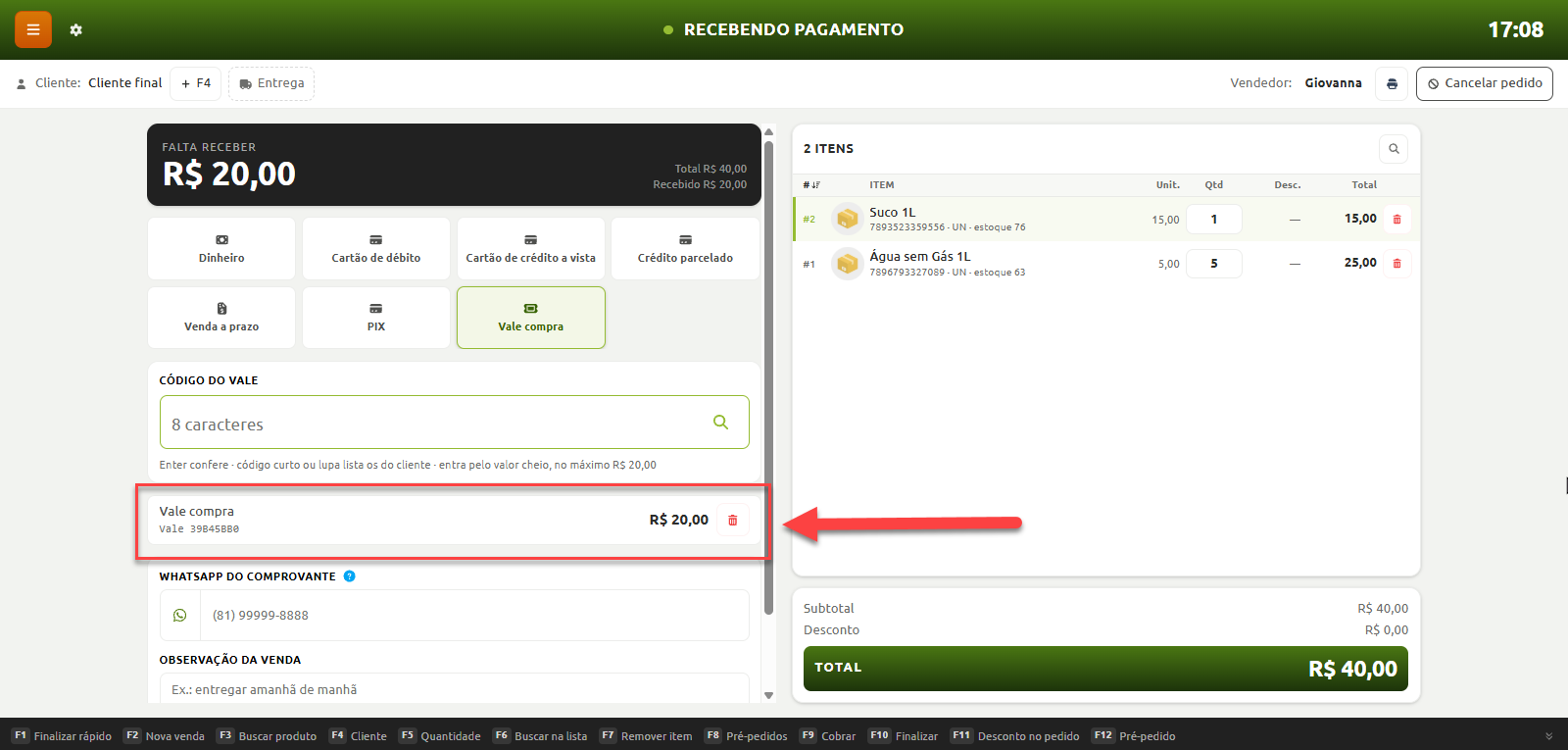
Task: Open settings gear in header
Action: coord(76,30)
